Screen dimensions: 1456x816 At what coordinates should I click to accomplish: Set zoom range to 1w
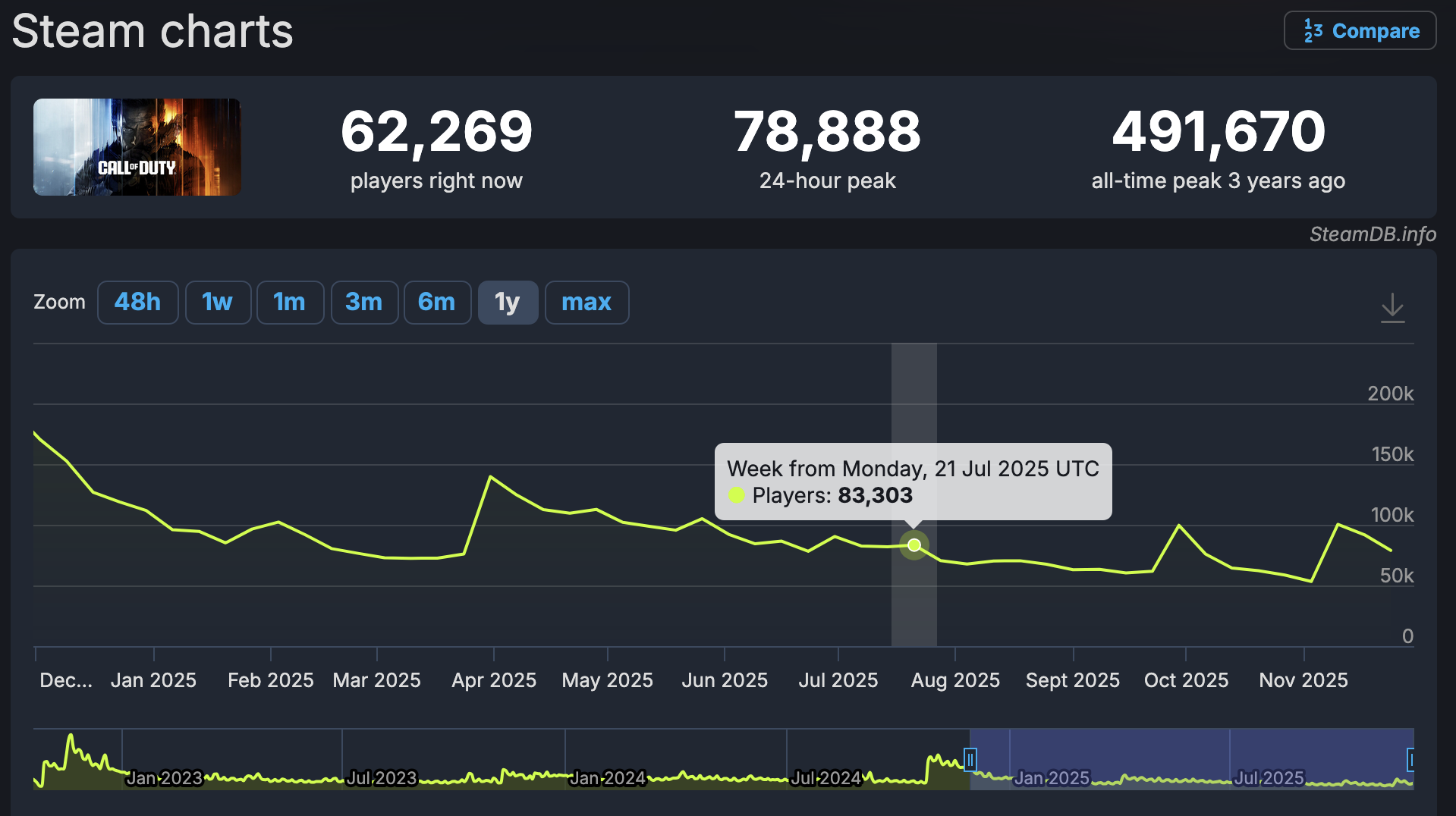pyautogui.click(x=218, y=303)
